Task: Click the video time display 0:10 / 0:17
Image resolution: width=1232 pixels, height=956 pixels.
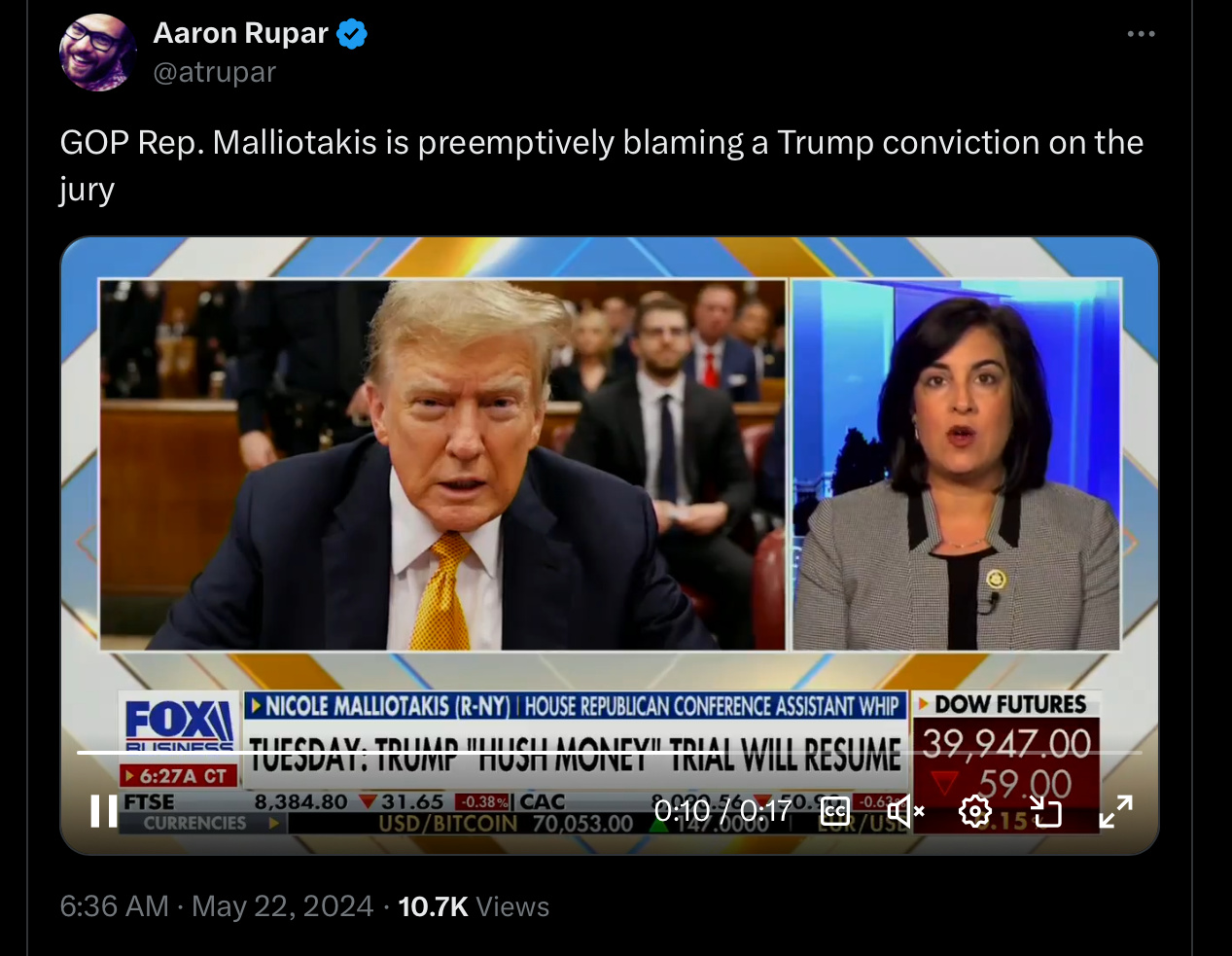Action: pos(722,810)
